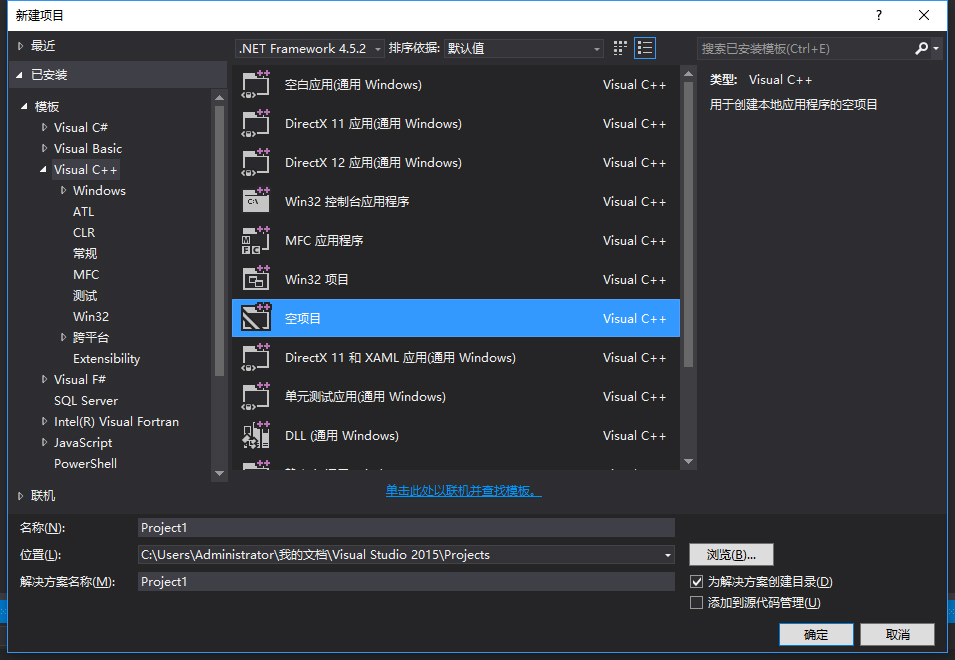Image resolution: width=955 pixels, height=660 pixels.
Task: Expand the 联机 section
Action: pos(20,496)
